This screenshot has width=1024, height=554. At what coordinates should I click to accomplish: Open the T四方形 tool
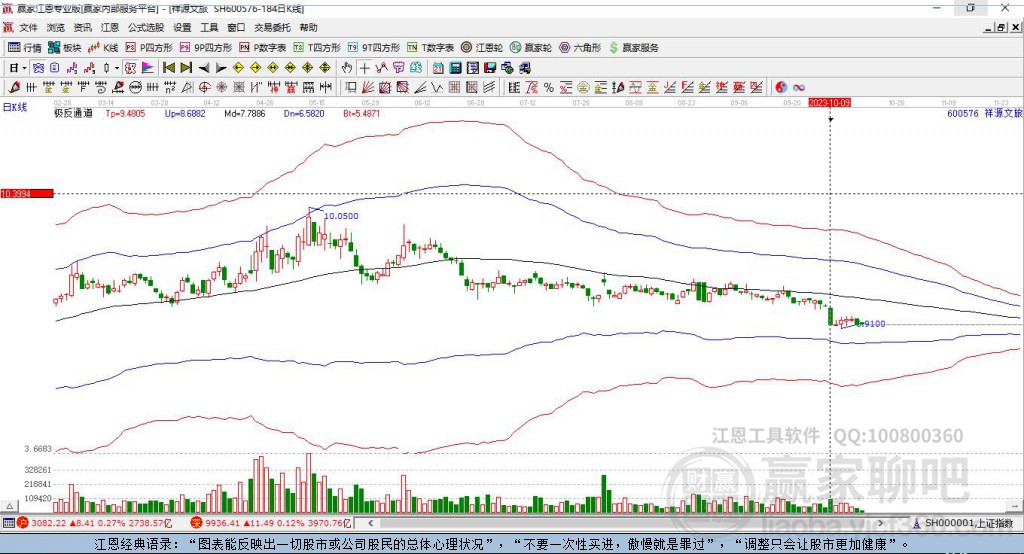[317, 48]
